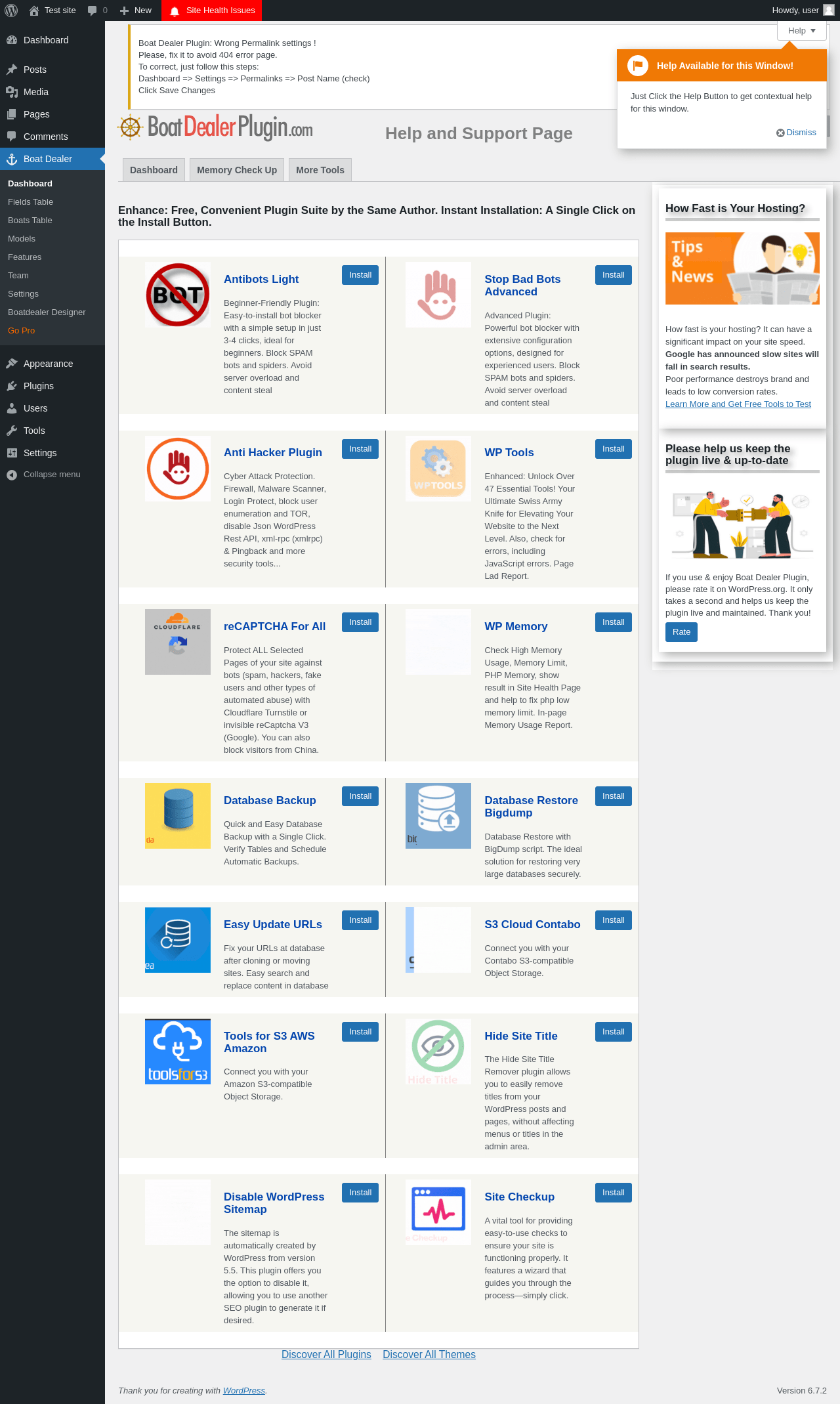This screenshot has width=840, height=1404.
Task: Open Learn More and Get Free Tools link
Action: (x=738, y=404)
